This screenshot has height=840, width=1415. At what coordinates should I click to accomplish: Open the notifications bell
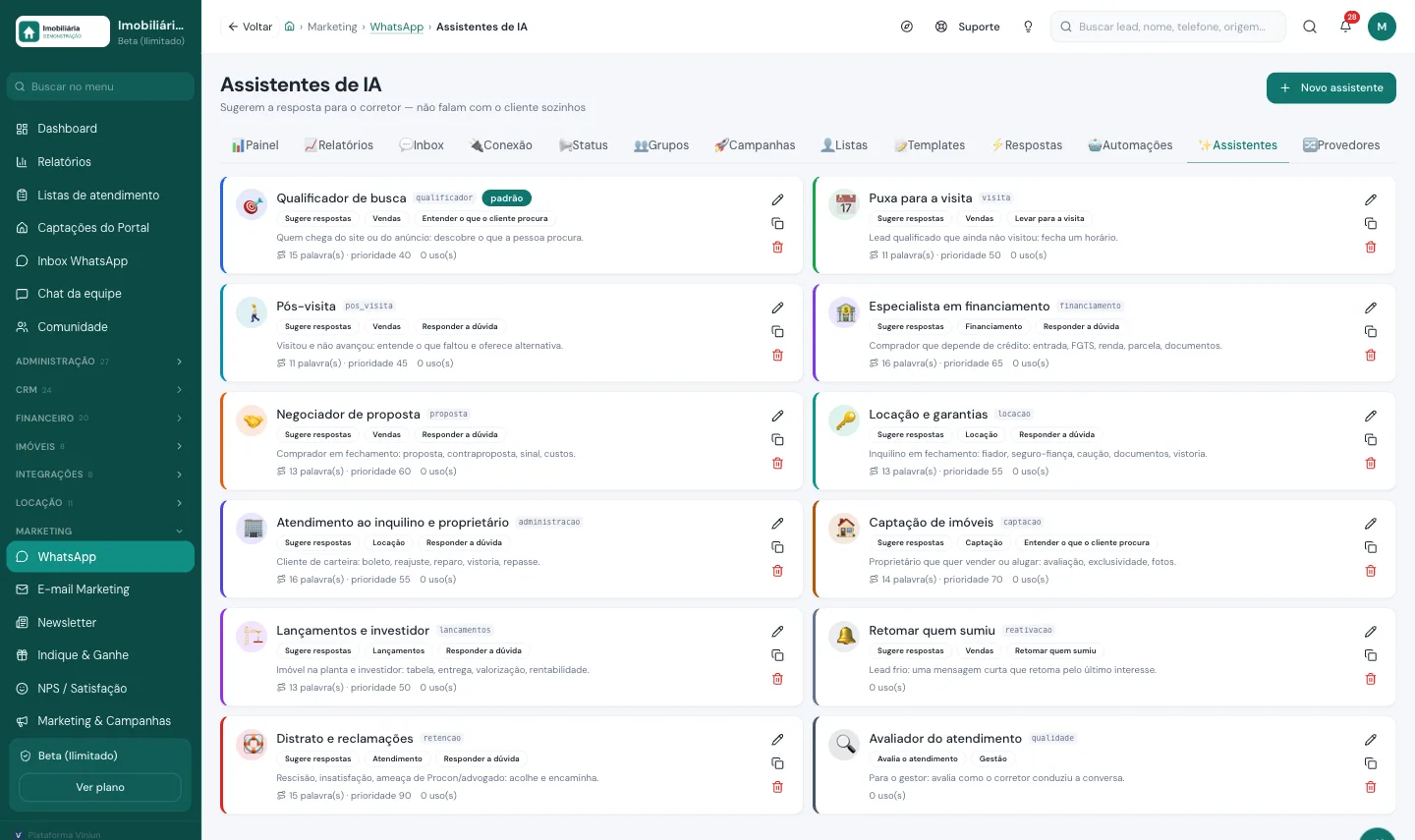tap(1345, 27)
